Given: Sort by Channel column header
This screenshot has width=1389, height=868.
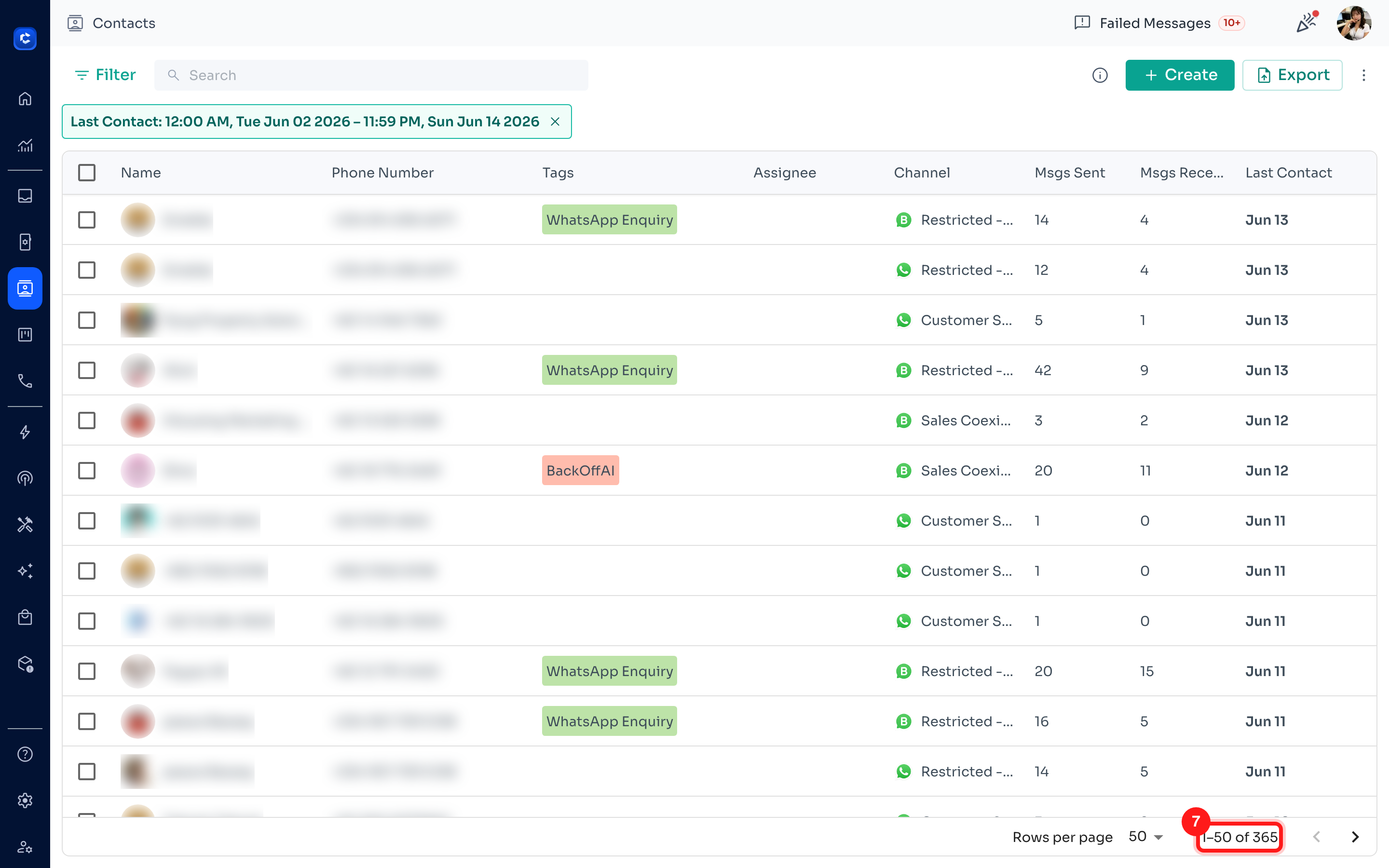Looking at the screenshot, I should (922, 173).
